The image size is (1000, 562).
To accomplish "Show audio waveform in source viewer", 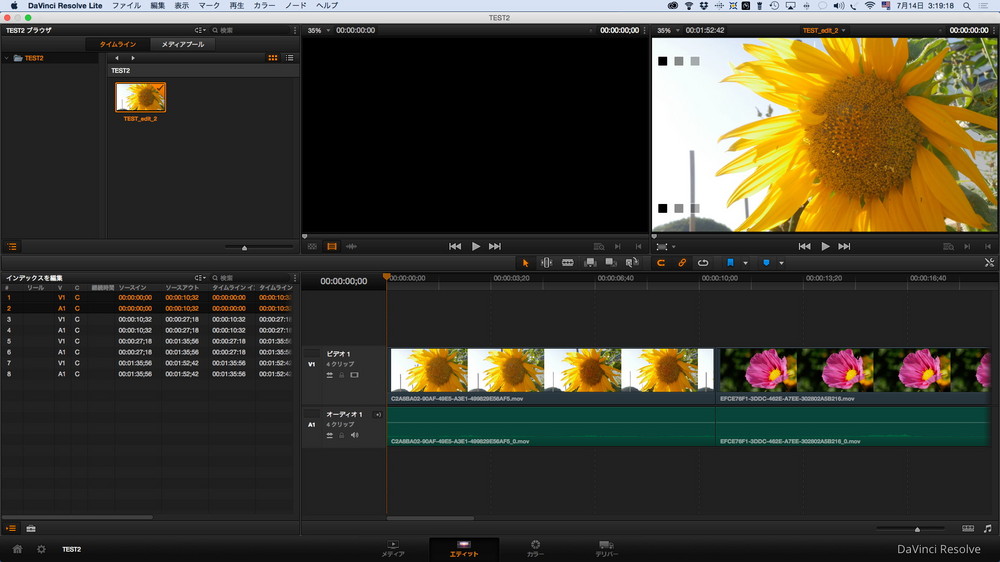I will point(351,246).
